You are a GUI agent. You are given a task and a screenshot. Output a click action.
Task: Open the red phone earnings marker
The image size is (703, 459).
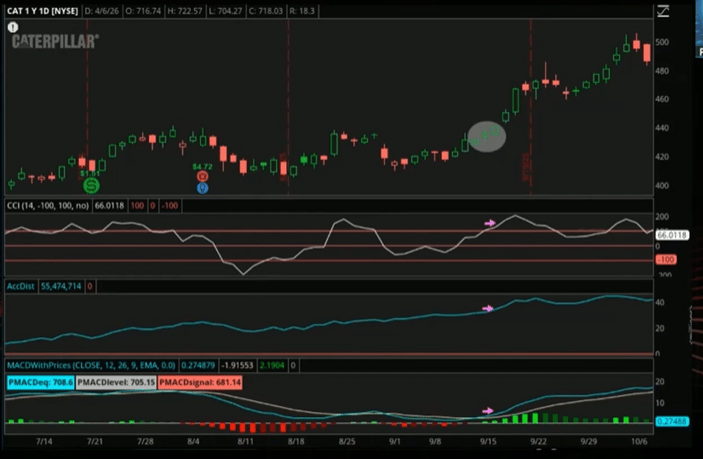203,176
